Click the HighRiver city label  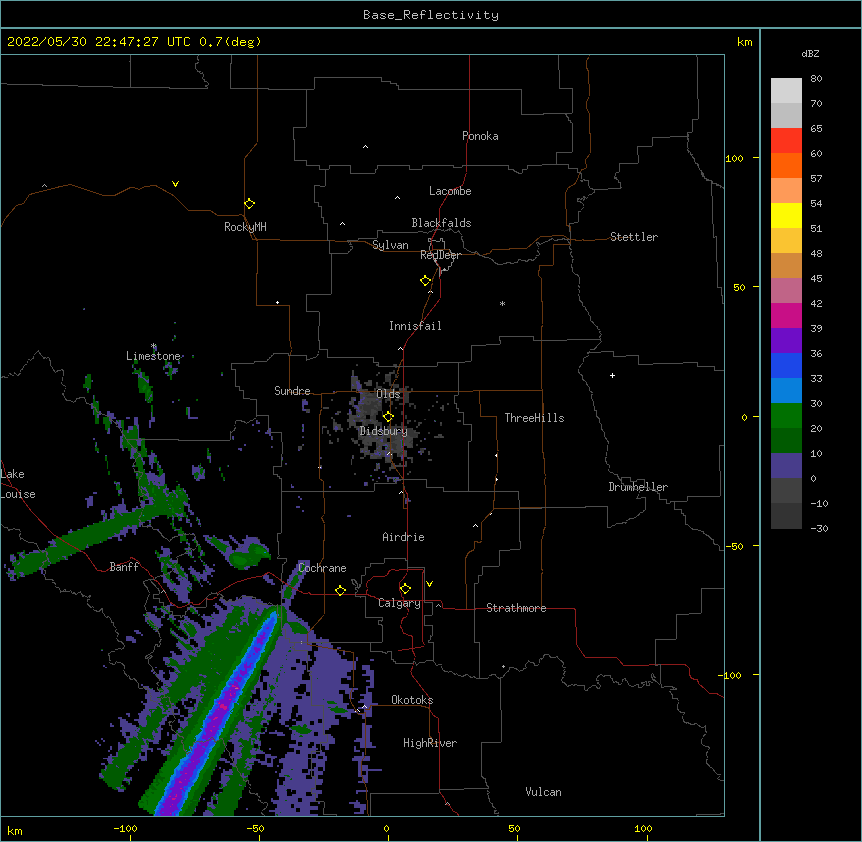click(x=430, y=743)
